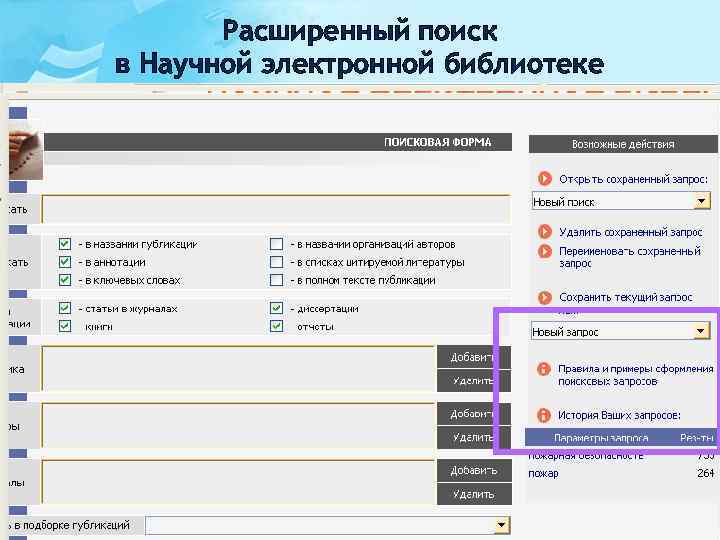Click orange arrow icon beside 'Сохранить текущий запрос'
This screenshot has height=540, width=720.
coord(545,298)
